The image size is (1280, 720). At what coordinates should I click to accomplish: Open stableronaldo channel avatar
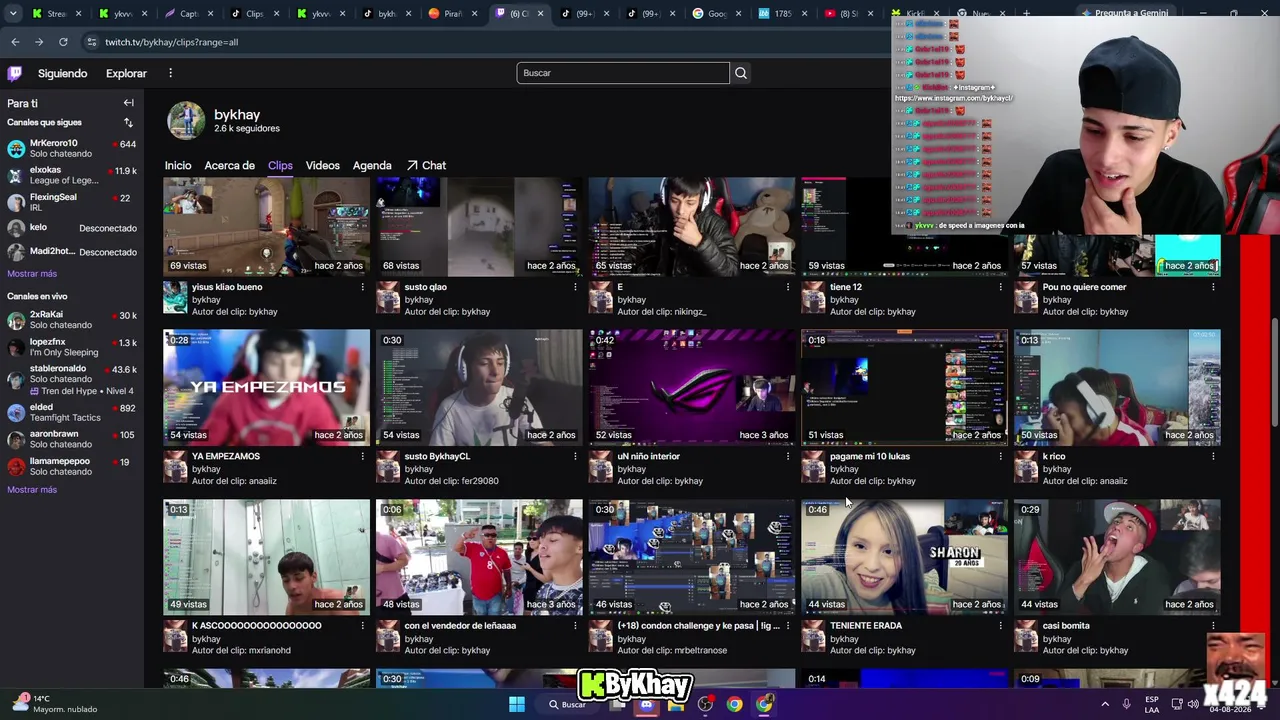16,380
